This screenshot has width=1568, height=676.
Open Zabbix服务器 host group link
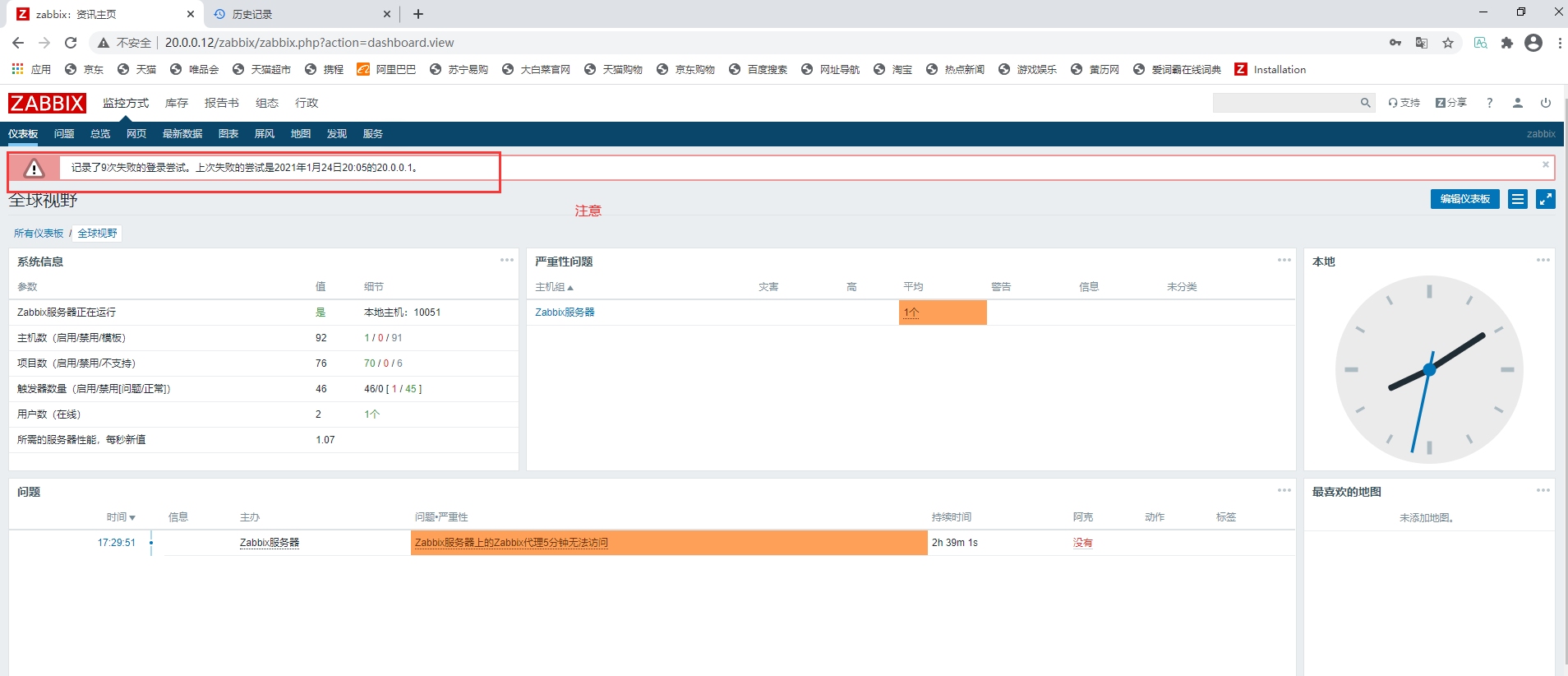tap(565, 313)
